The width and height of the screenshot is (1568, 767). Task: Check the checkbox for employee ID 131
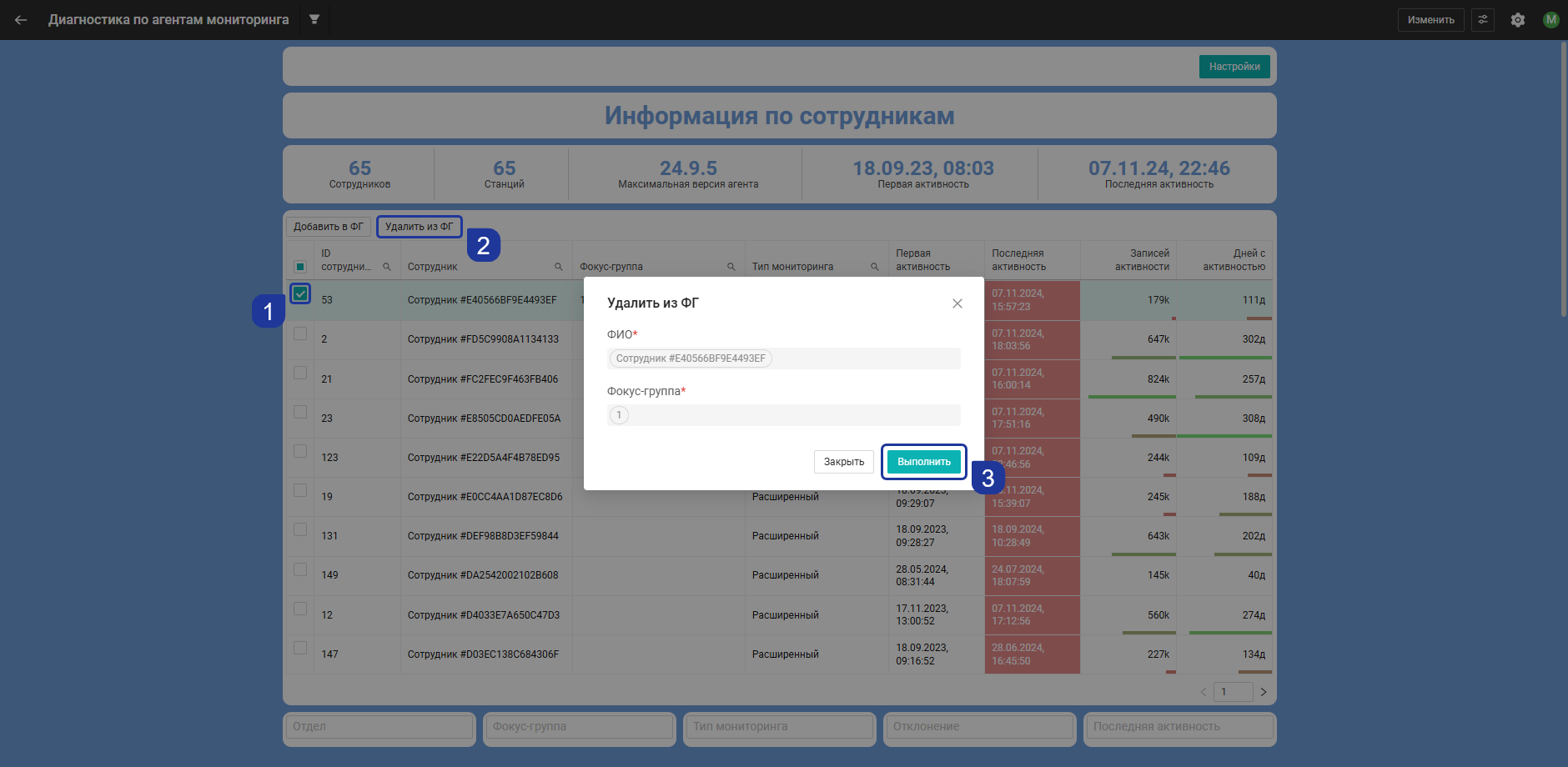point(300,529)
